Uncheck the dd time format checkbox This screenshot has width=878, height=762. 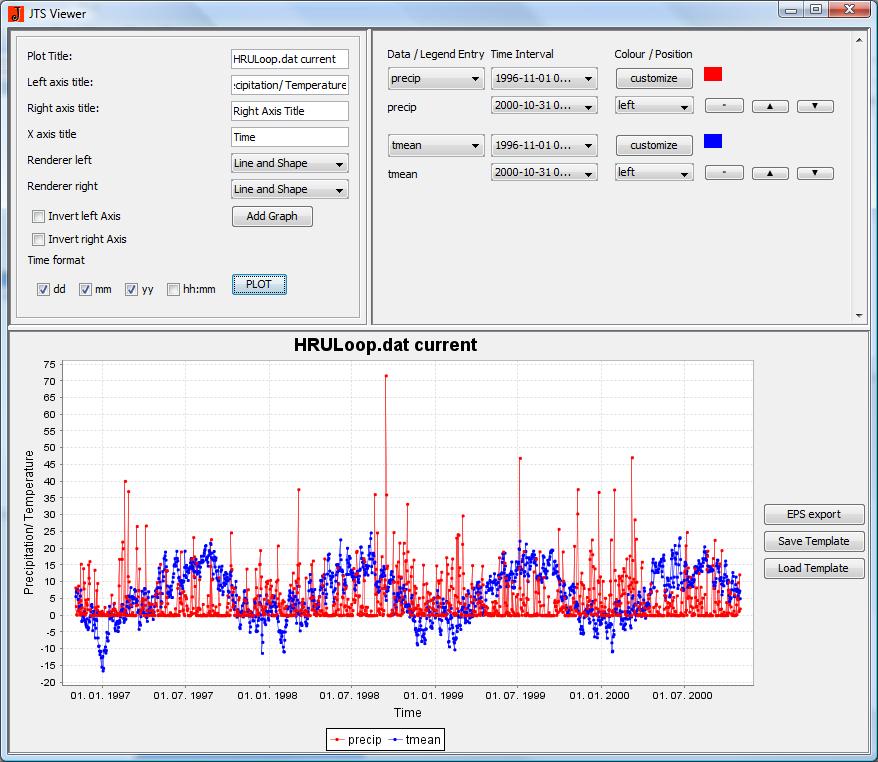tap(44, 290)
